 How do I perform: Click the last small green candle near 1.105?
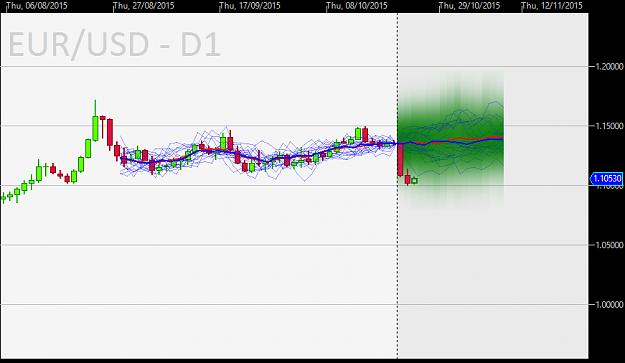click(415, 181)
